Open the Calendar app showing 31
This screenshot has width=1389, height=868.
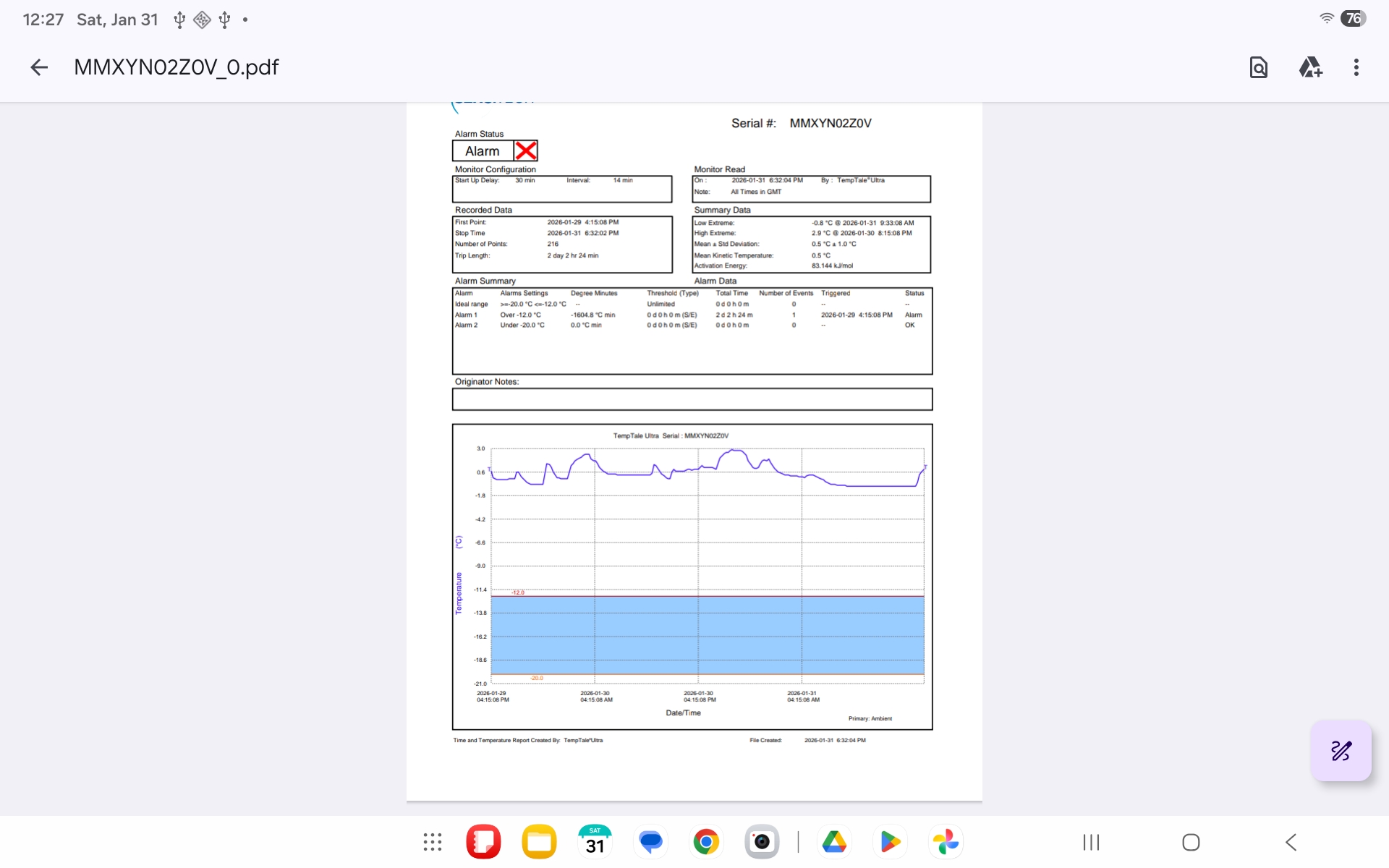595,842
